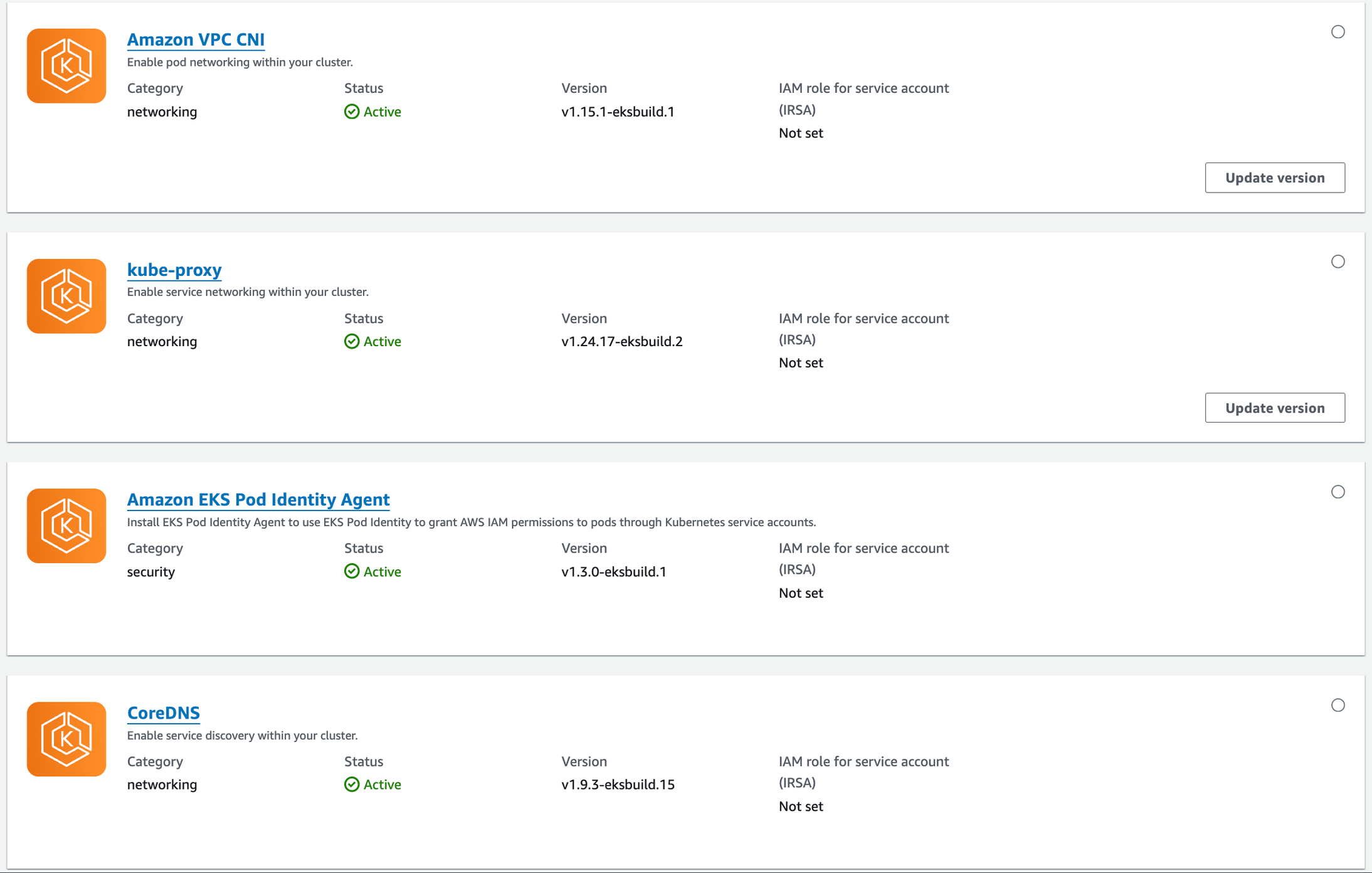Select the Pod Identity Agent radio button
Screen dimensions: 1372x873
(x=1338, y=492)
